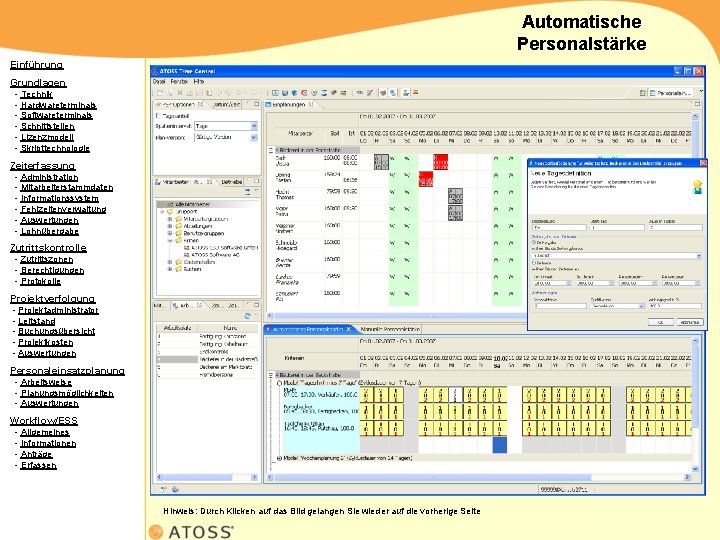Viewport: 720px width, 540px height.
Task: Click the scroll-up arrow of the Einplanungen grid
Action: [695, 117]
